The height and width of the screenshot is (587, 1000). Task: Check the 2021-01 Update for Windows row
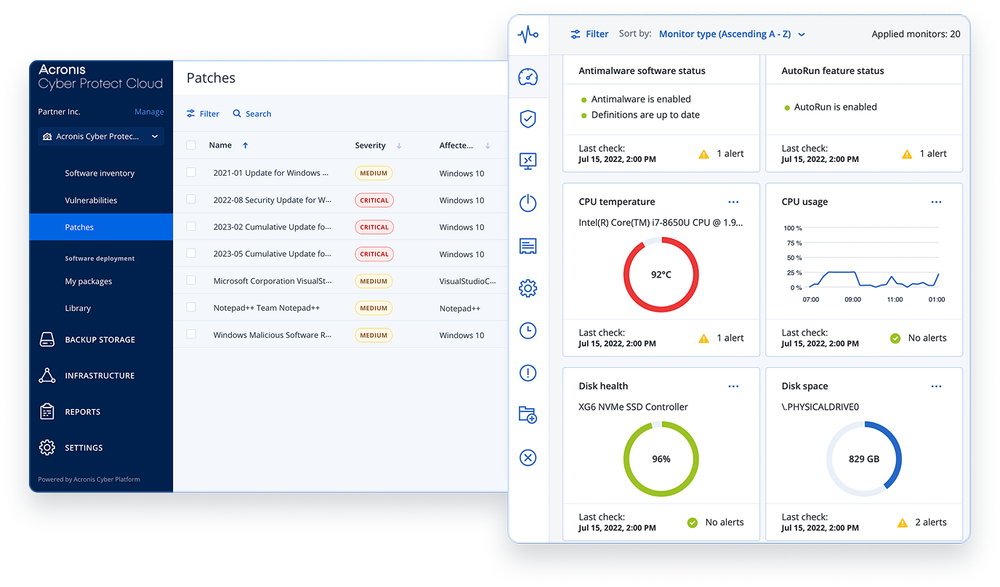tap(191, 172)
